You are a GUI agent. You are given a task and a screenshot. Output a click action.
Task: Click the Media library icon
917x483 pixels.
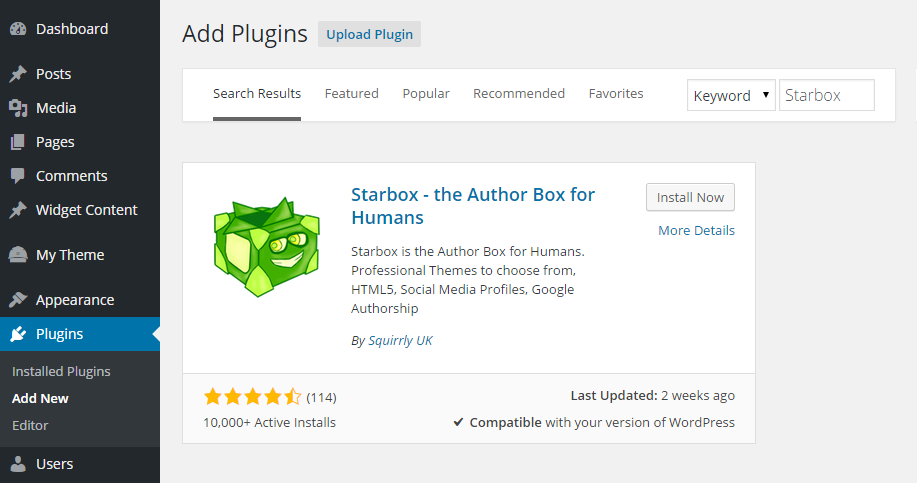(18, 108)
